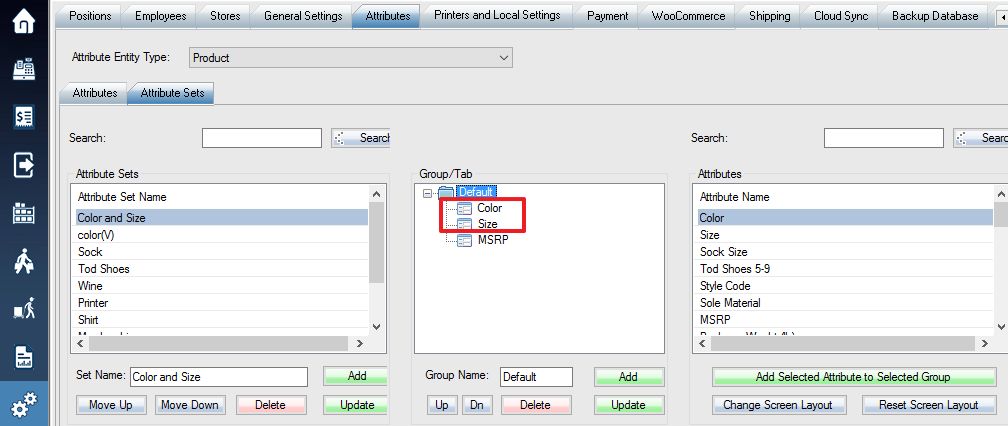Open the inventory shelves icon in sidebar

pyautogui.click(x=24, y=213)
